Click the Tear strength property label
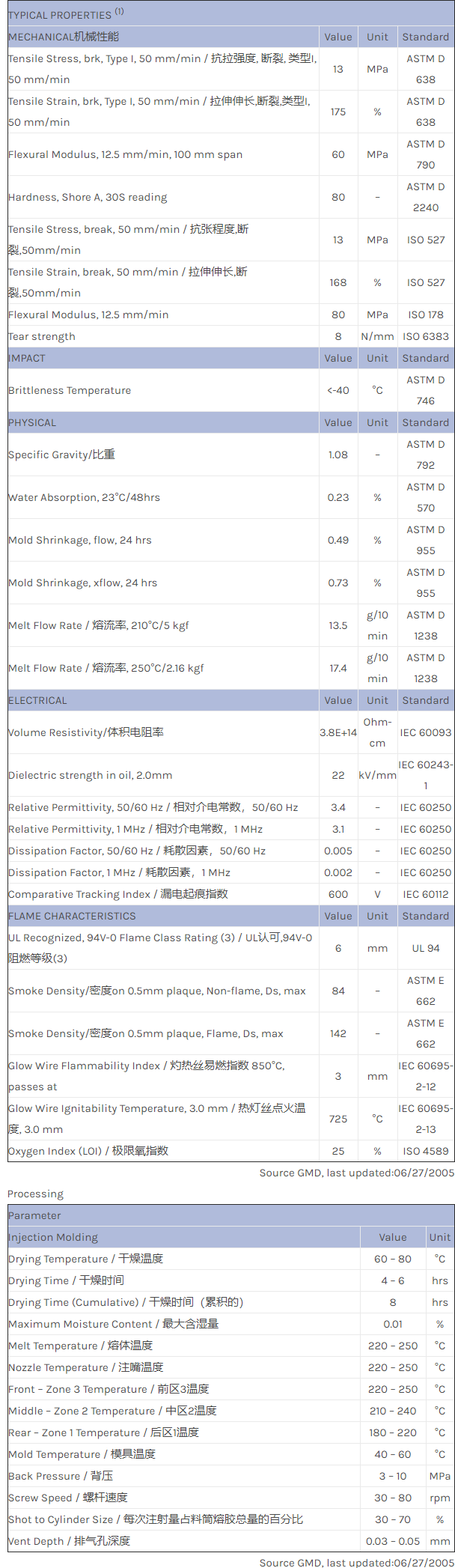455x1568 pixels. (42, 336)
